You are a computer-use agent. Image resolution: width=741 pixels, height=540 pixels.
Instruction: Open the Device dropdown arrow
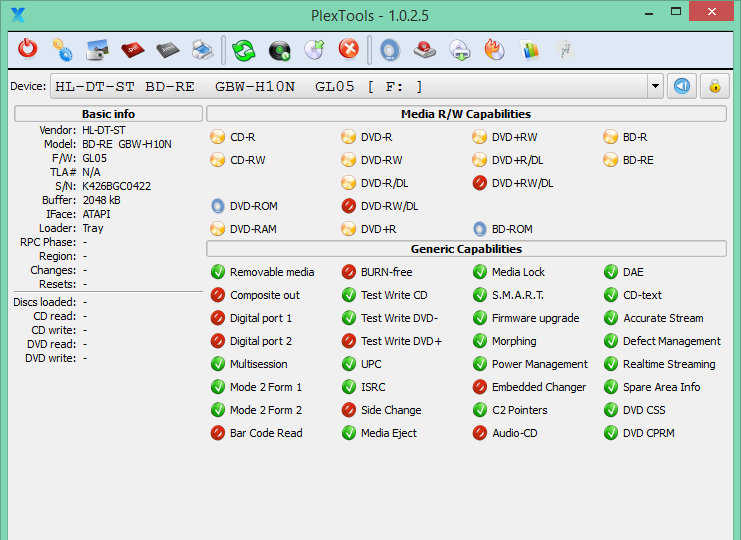click(x=655, y=86)
